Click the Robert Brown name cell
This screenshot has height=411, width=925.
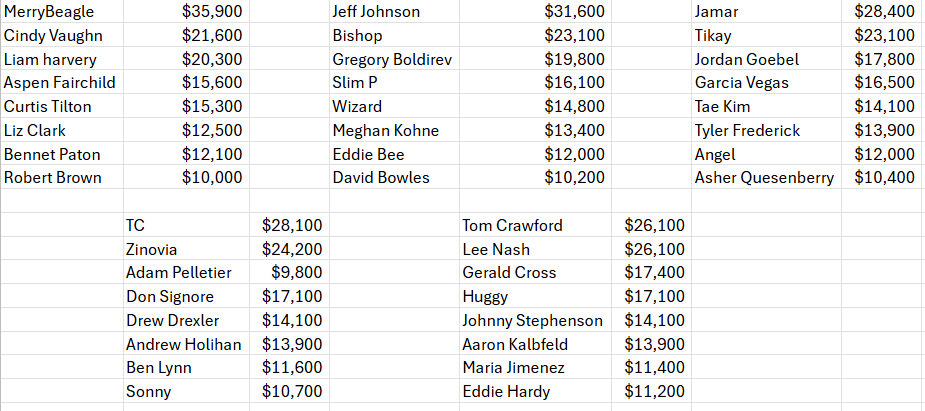click(53, 178)
